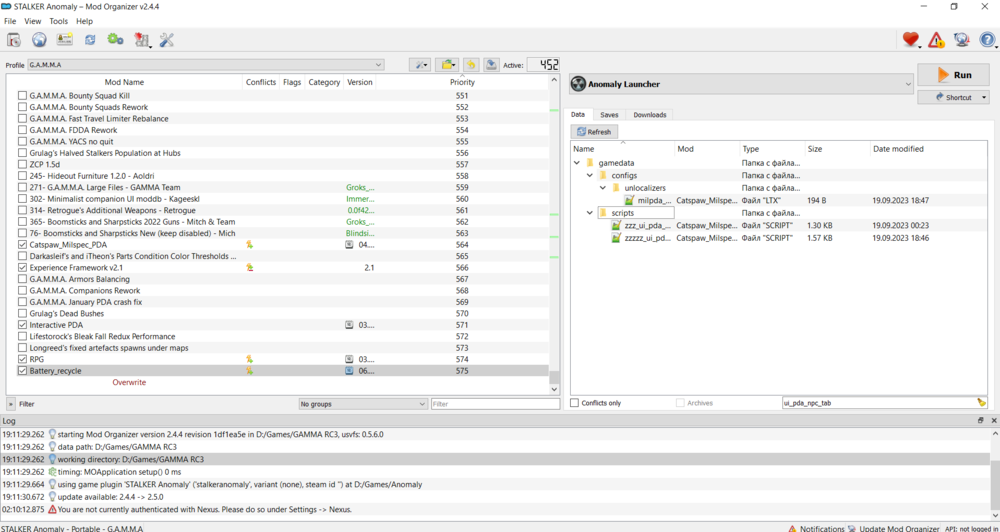Switch to the Downloads tab
1000x532 pixels.
point(649,115)
